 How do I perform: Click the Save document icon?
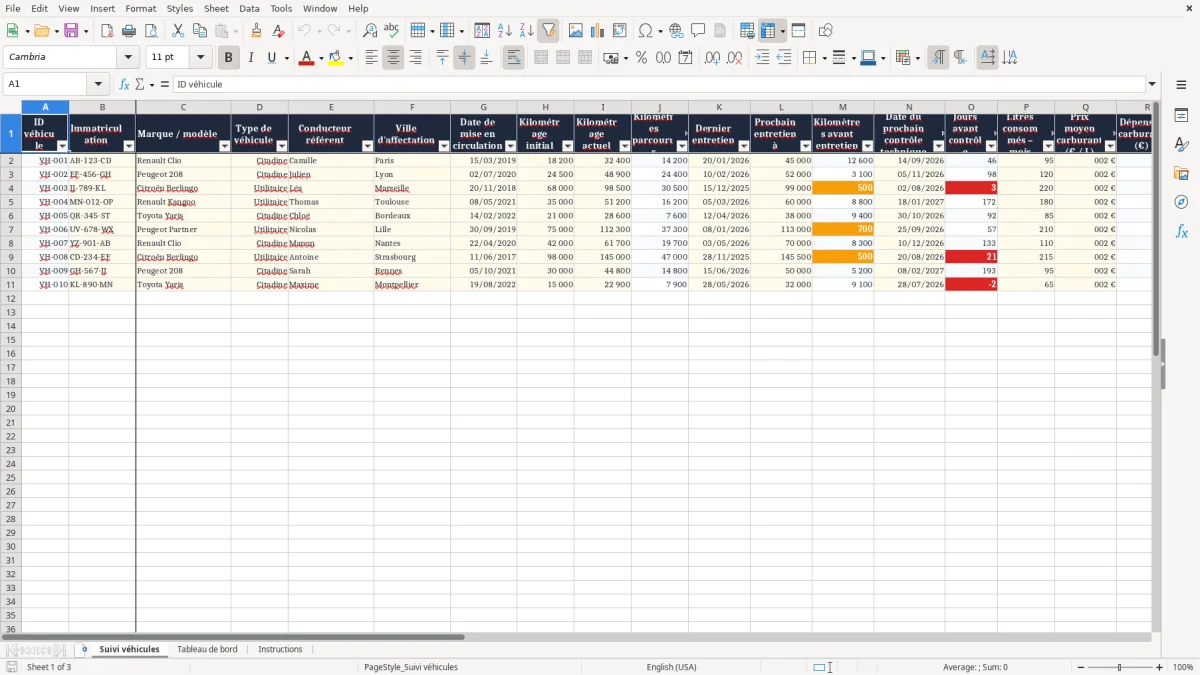tap(71, 31)
